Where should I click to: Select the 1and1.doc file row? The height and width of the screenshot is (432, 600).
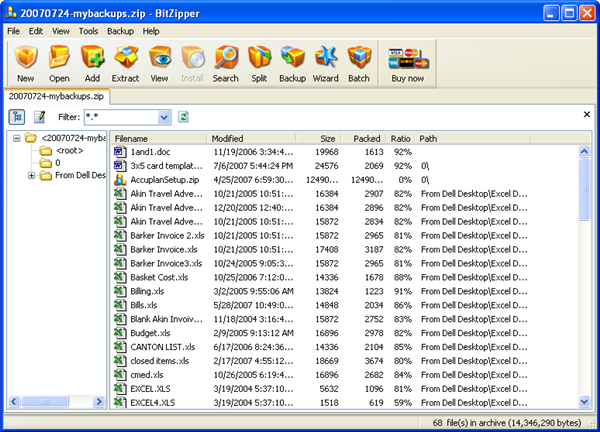(x=345, y=152)
